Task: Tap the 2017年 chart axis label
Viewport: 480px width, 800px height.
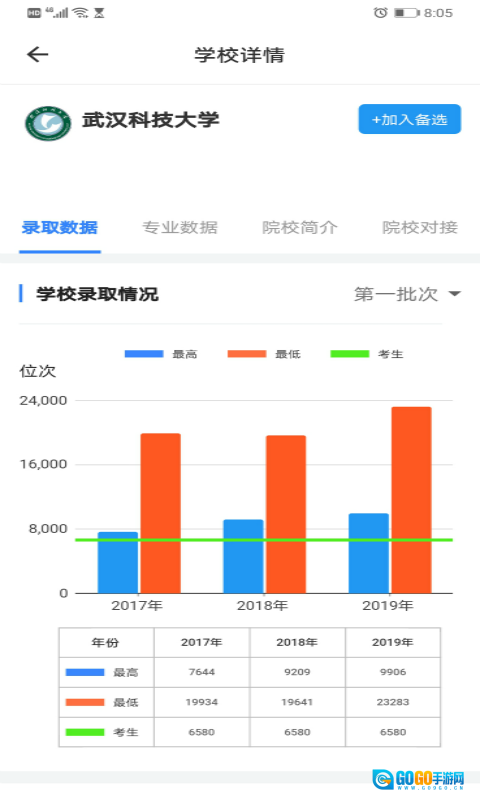Action: click(137, 606)
